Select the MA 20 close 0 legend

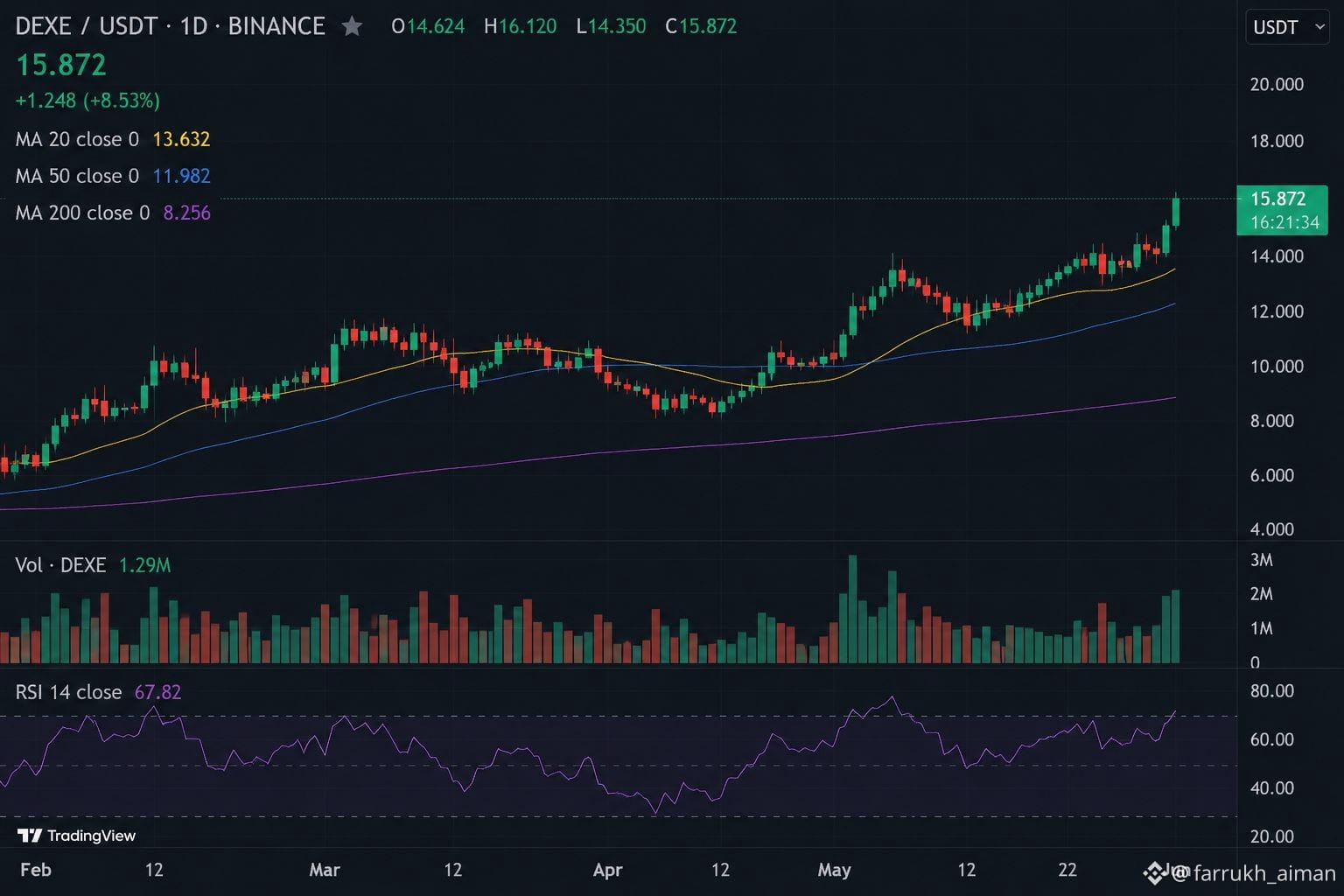(x=77, y=139)
